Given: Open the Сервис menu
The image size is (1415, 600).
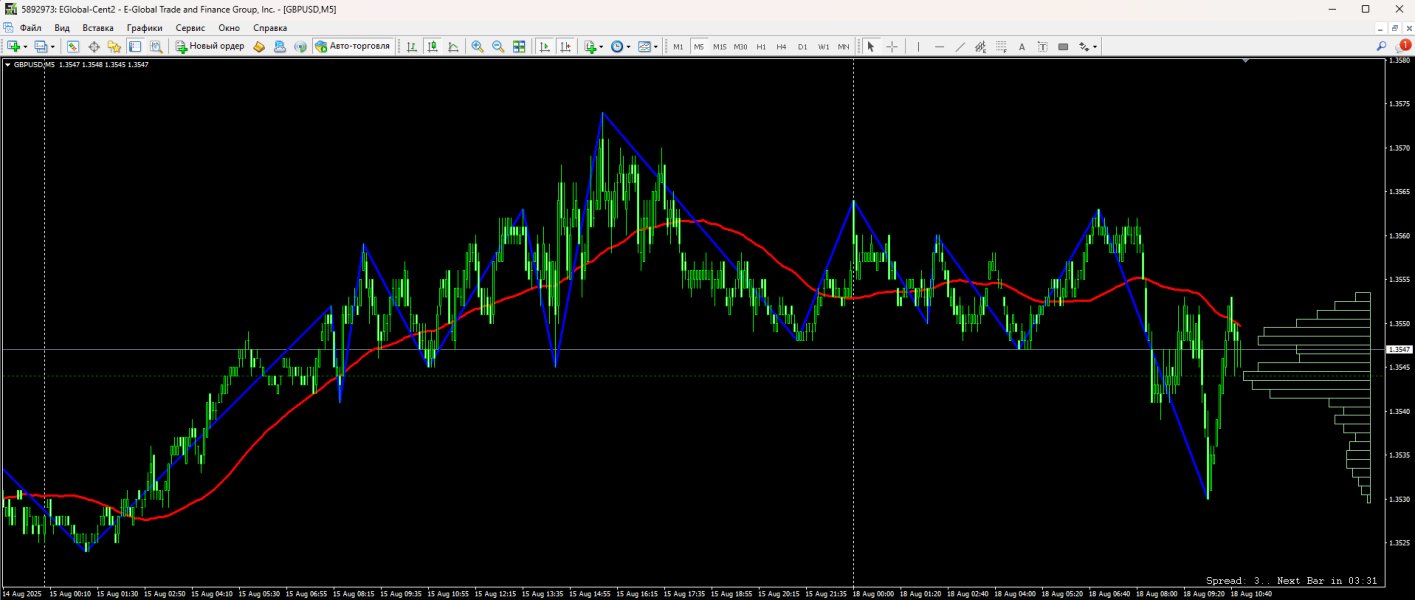Looking at the screenshot, I should click(x=190, y=28).
